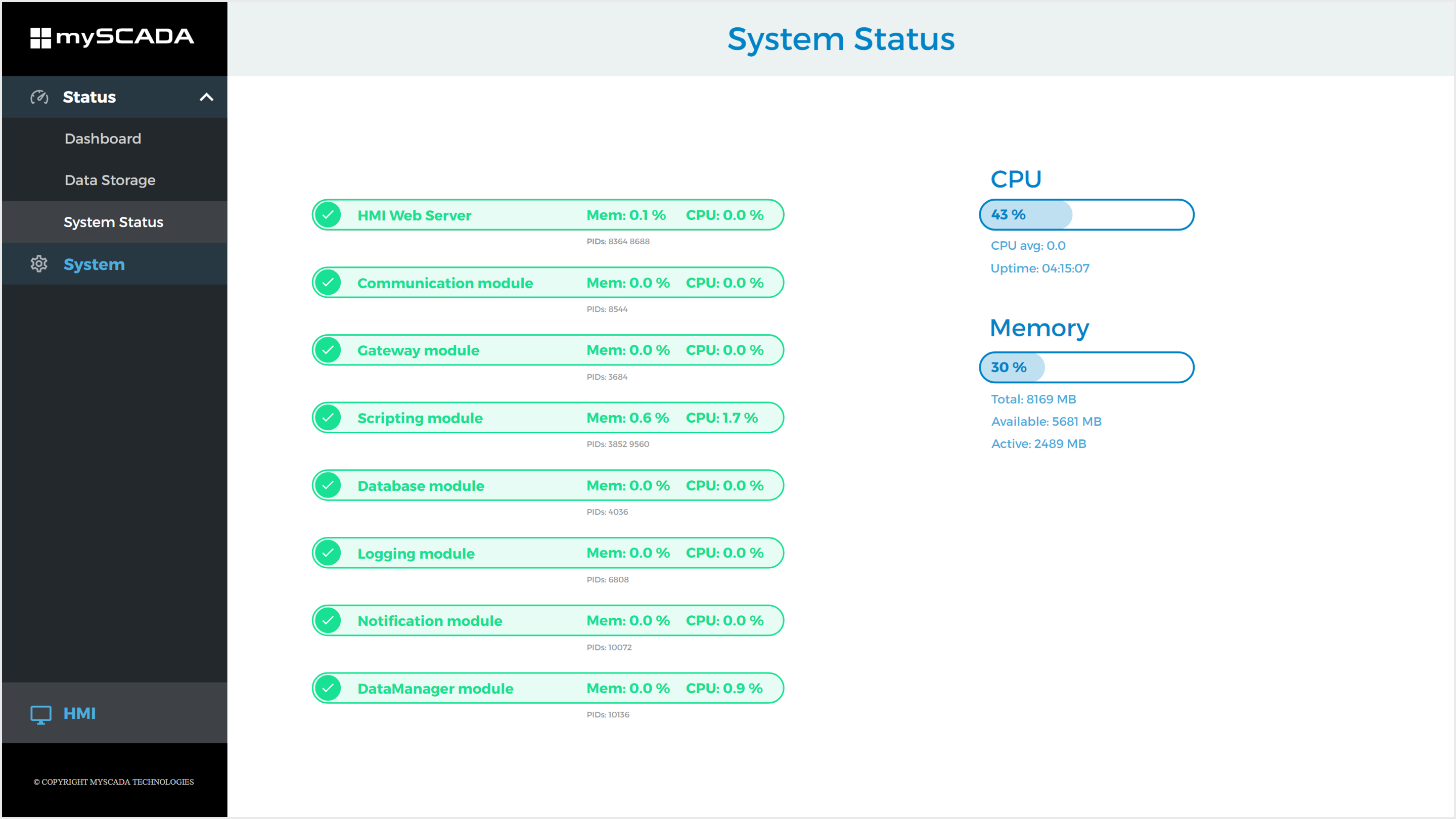Click the System Status page title
1456x819 pixels.
click(841, 39)
